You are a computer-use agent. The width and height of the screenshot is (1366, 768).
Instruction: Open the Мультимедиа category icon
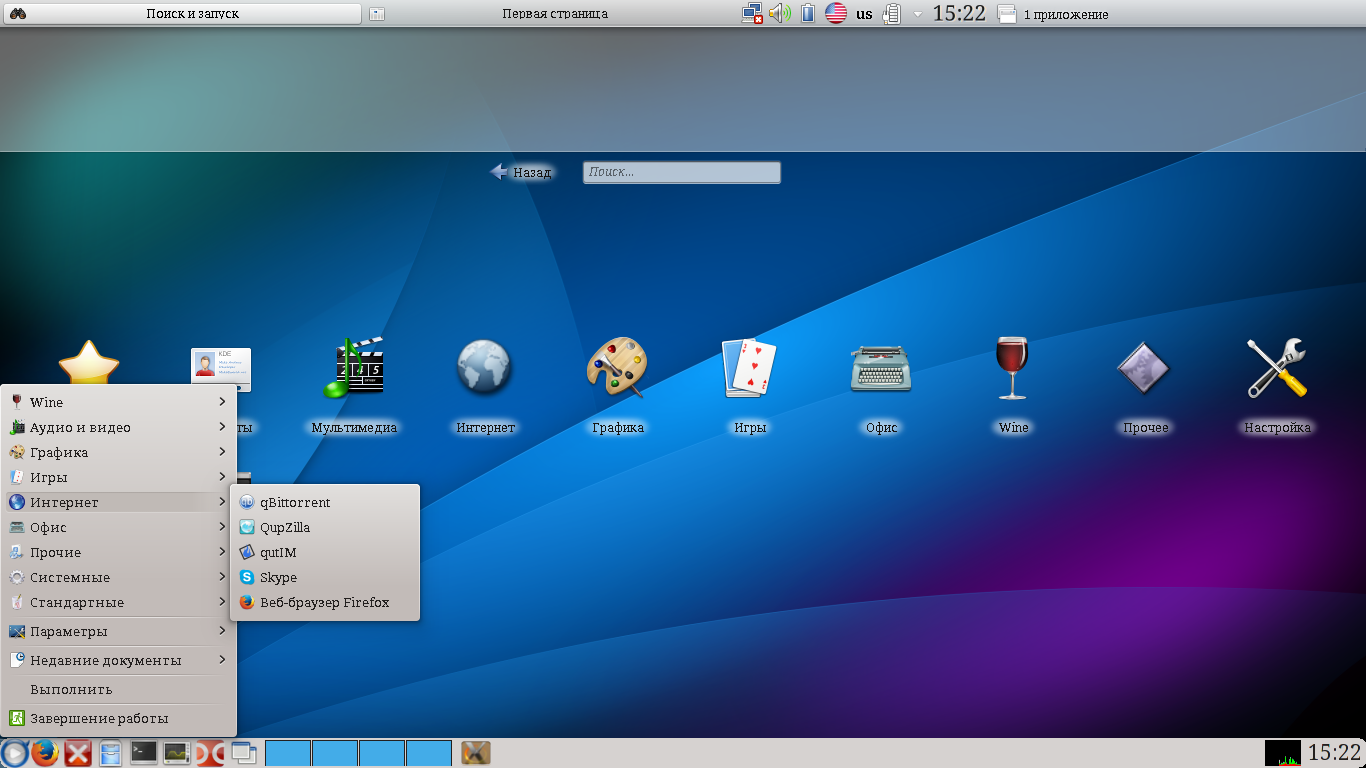coord(353,368)
